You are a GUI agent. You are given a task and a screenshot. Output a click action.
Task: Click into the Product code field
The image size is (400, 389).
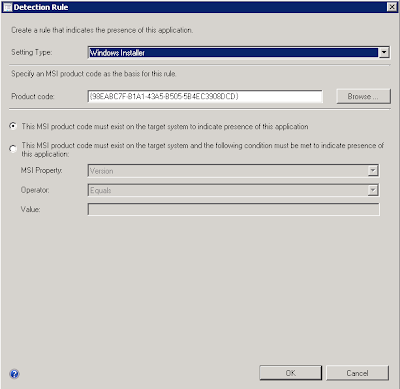coord(205,96)
